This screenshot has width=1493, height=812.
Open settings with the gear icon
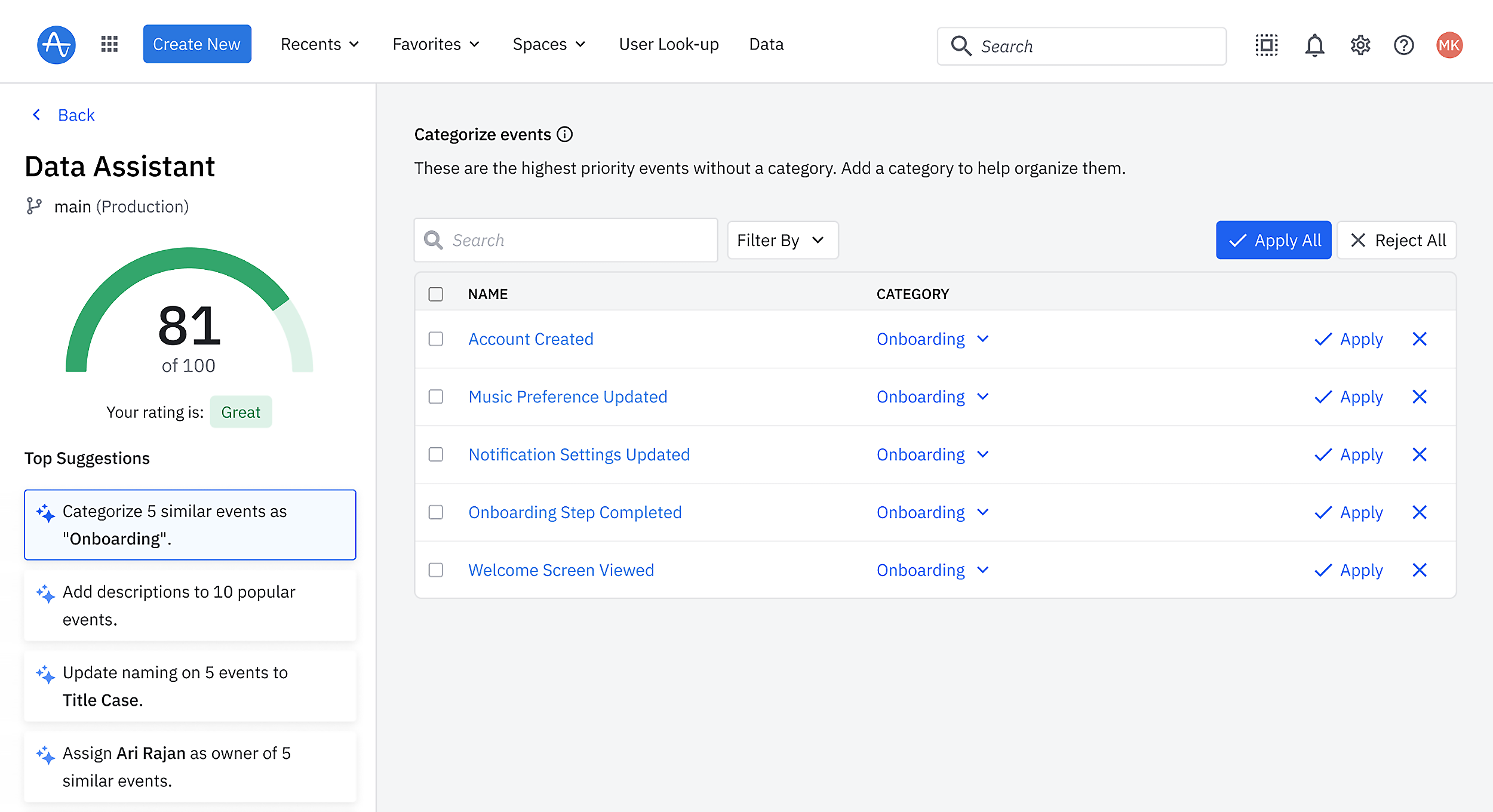click(x=1360, y=45)
